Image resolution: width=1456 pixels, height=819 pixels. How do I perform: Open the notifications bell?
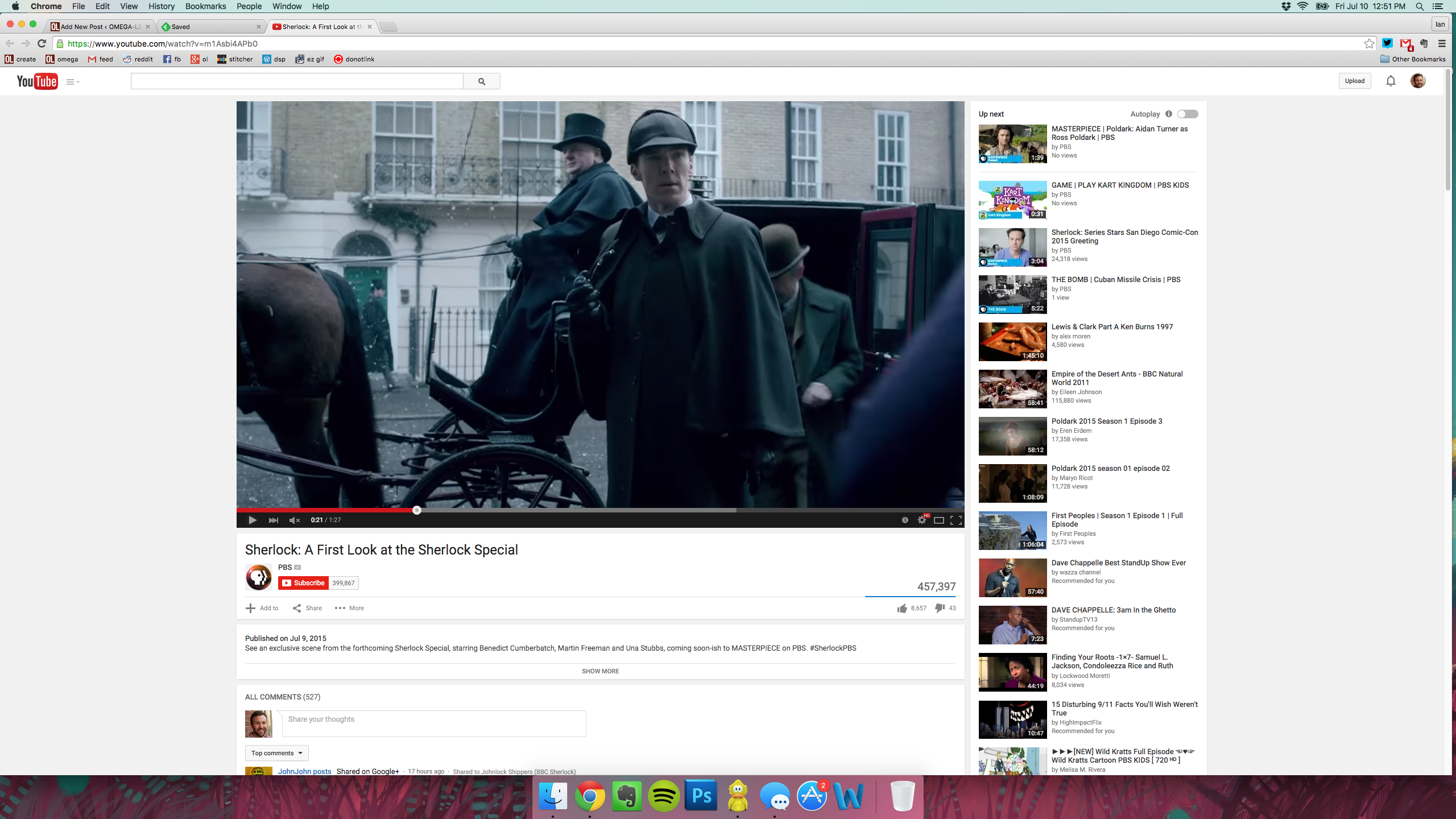pyautogui.click(x=1391, y=81)
